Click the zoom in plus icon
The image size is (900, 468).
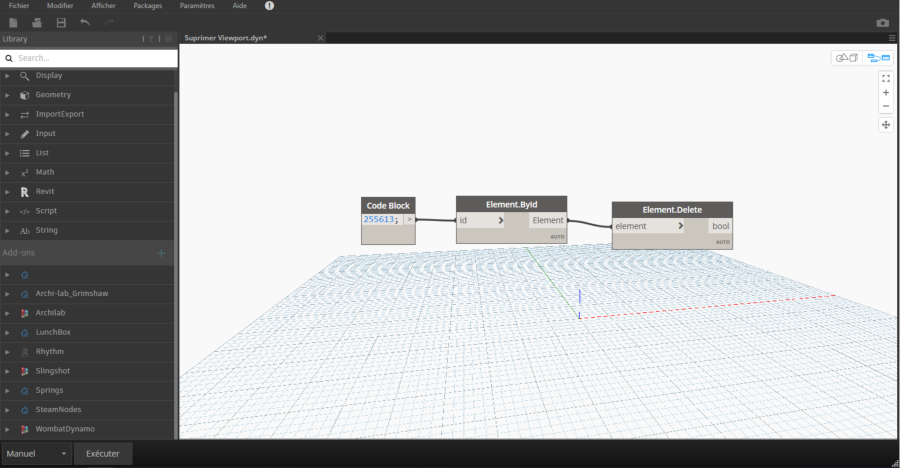coord(886,92)
